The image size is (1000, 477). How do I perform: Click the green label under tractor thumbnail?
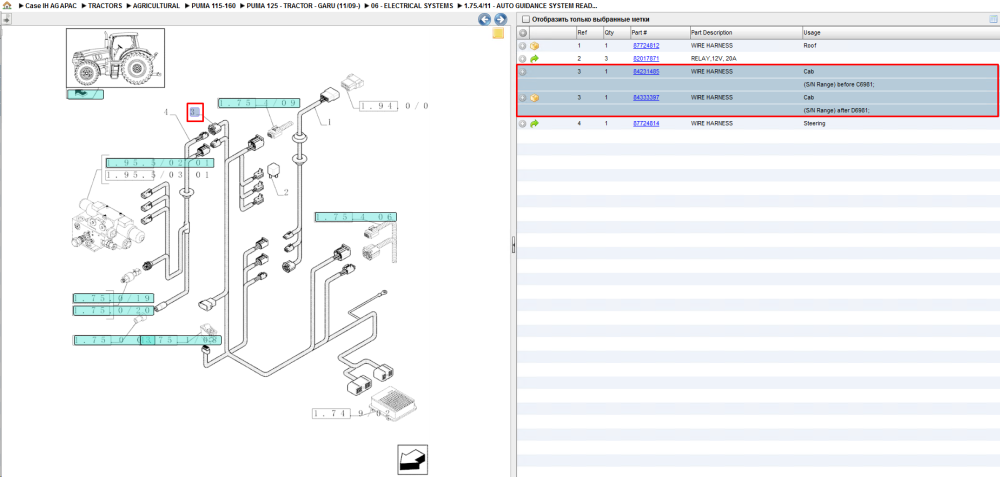tap(84, 94)
